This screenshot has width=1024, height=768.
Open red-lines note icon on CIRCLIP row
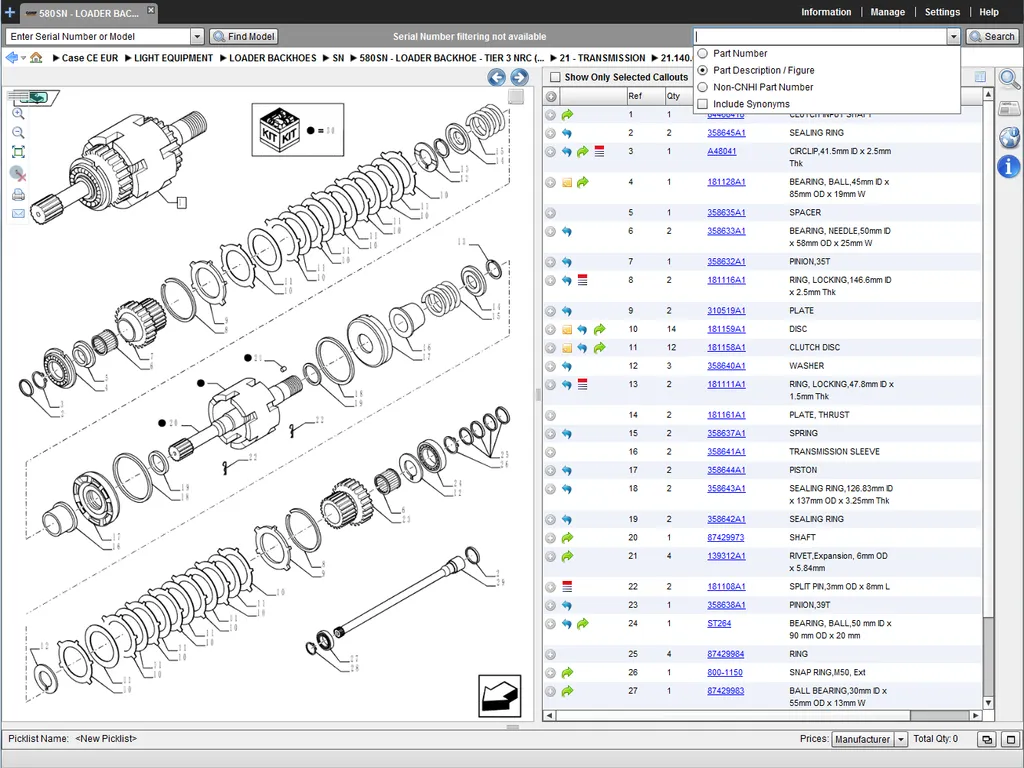pyautogui.click(x=600, y=152)
